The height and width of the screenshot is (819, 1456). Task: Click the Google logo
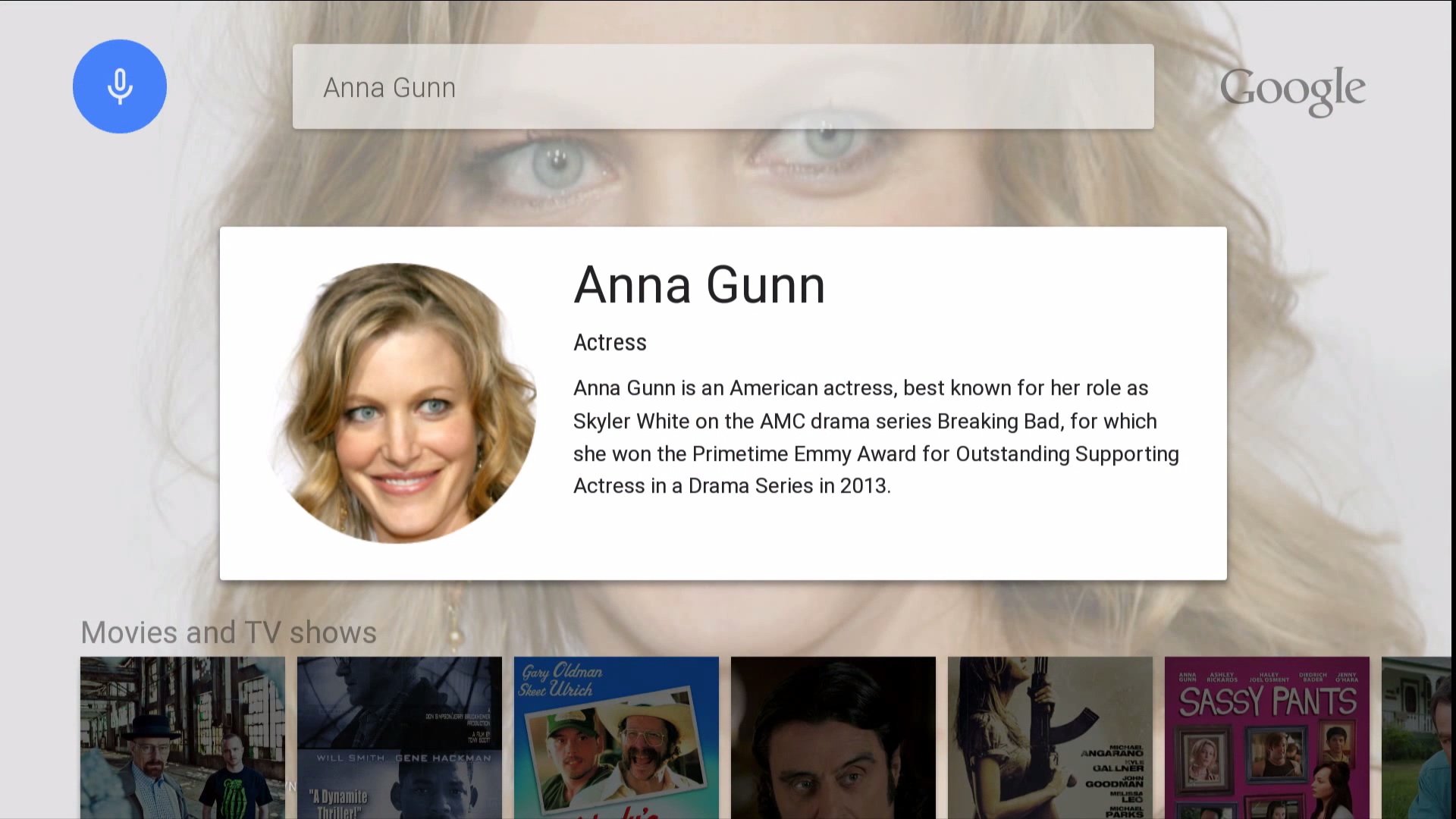click(1293, 91)
